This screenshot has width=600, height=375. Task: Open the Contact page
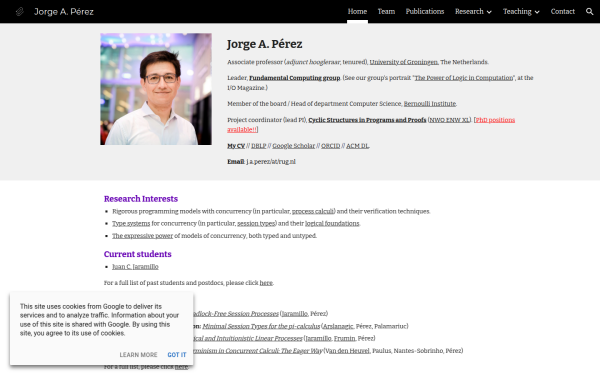[x=562, y=11]
